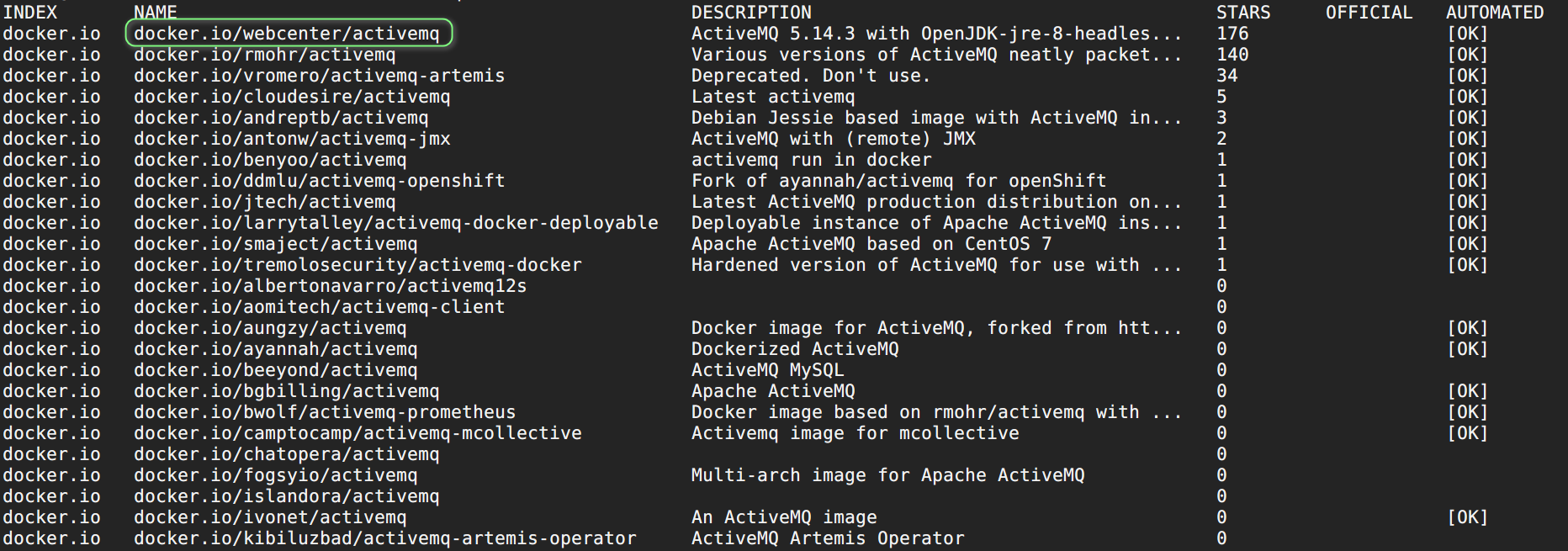The height and width of the screenshot is (551, 1568).
Task: Click docker.io/bgbilling/activemq name
Action: (x=287, y=391)
